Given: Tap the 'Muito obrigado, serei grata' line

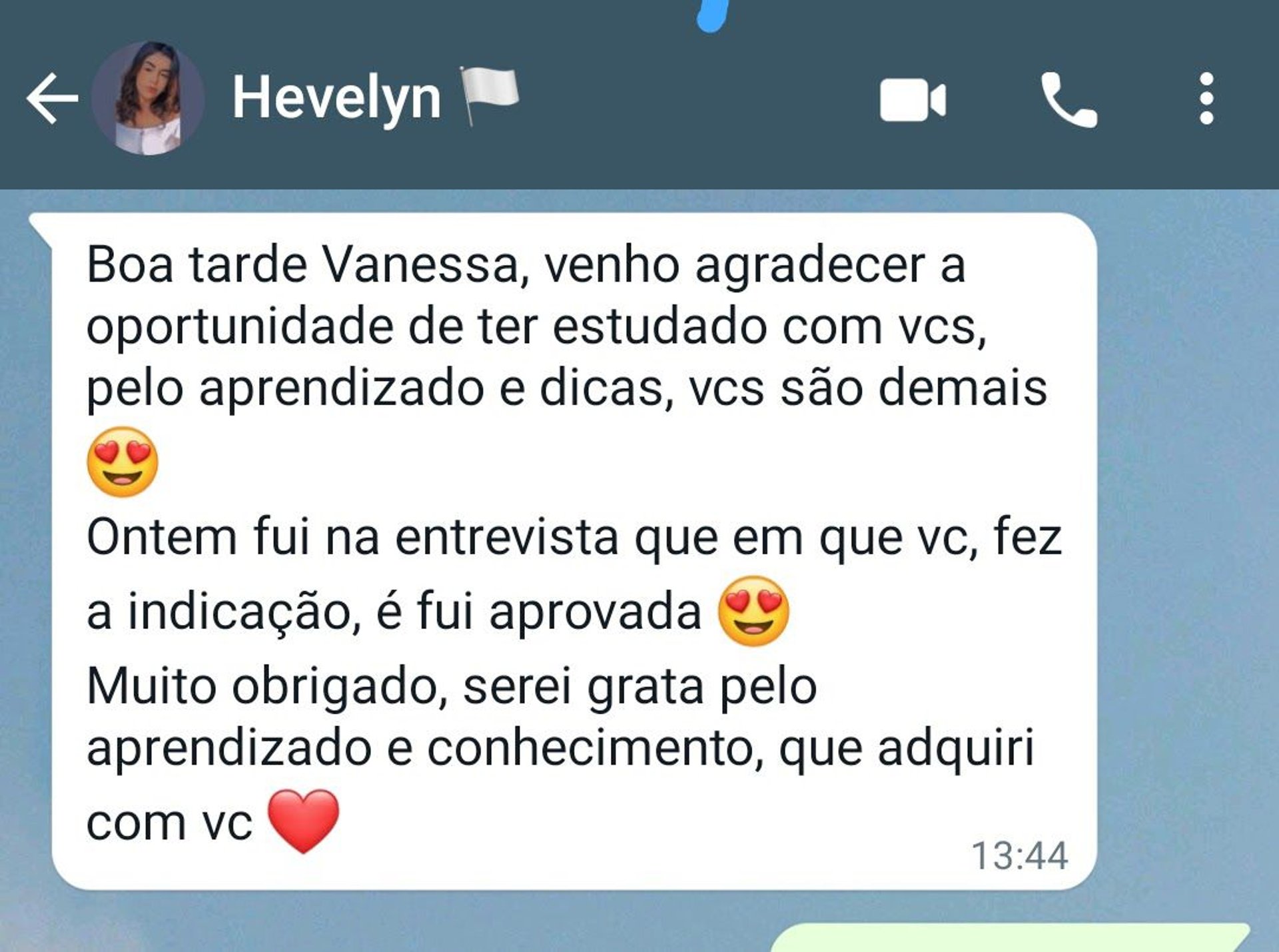Looking at the screenshot, I should click(452, 686).
